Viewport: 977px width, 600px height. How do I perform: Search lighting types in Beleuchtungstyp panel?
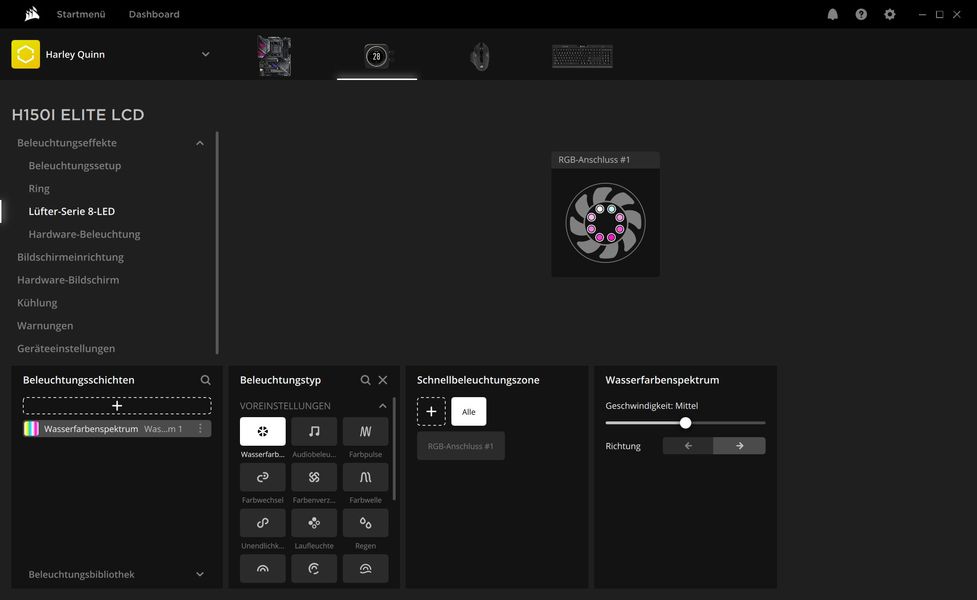coord(366,380)
